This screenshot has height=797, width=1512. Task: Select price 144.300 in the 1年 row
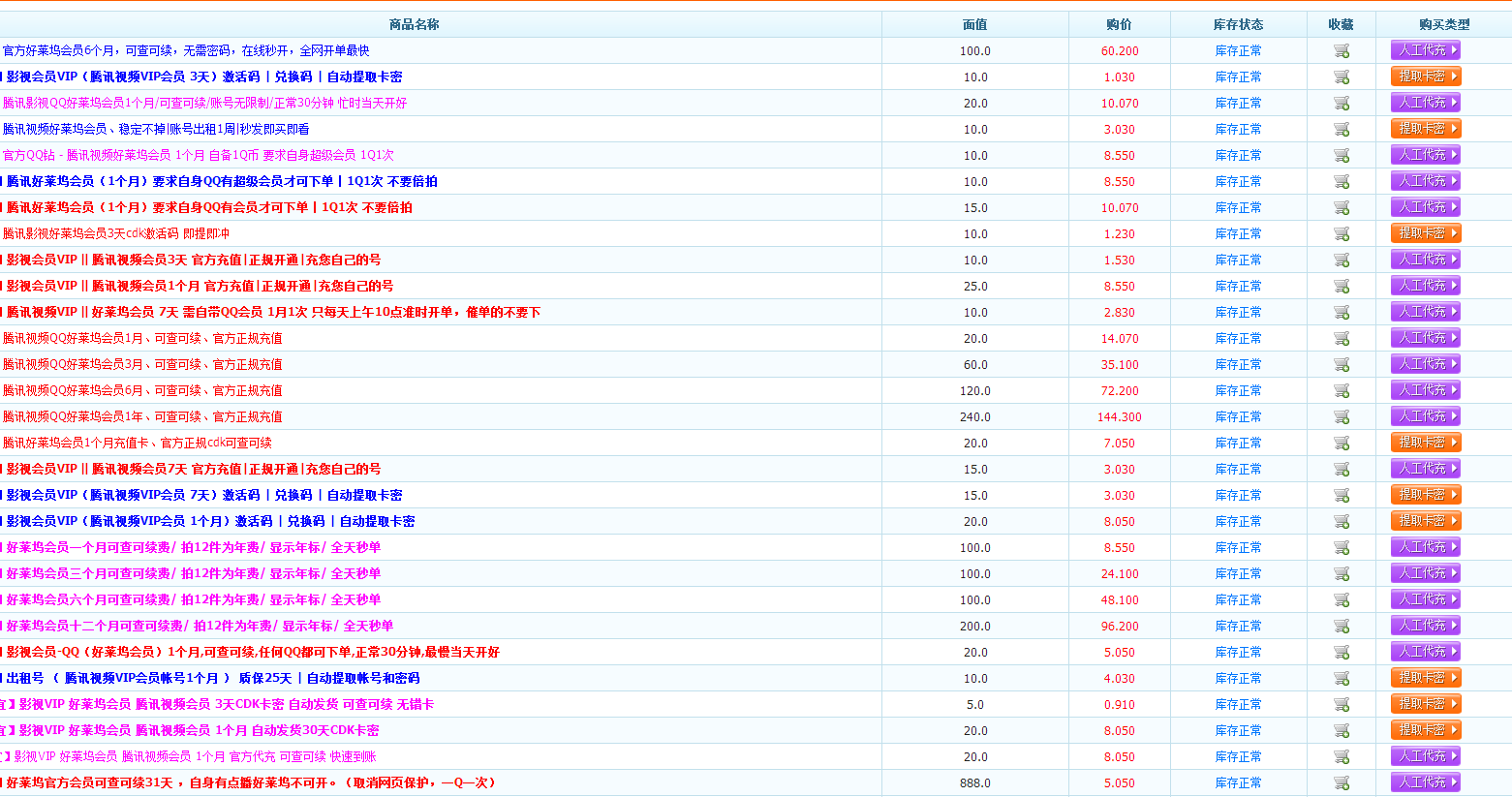1120,417
